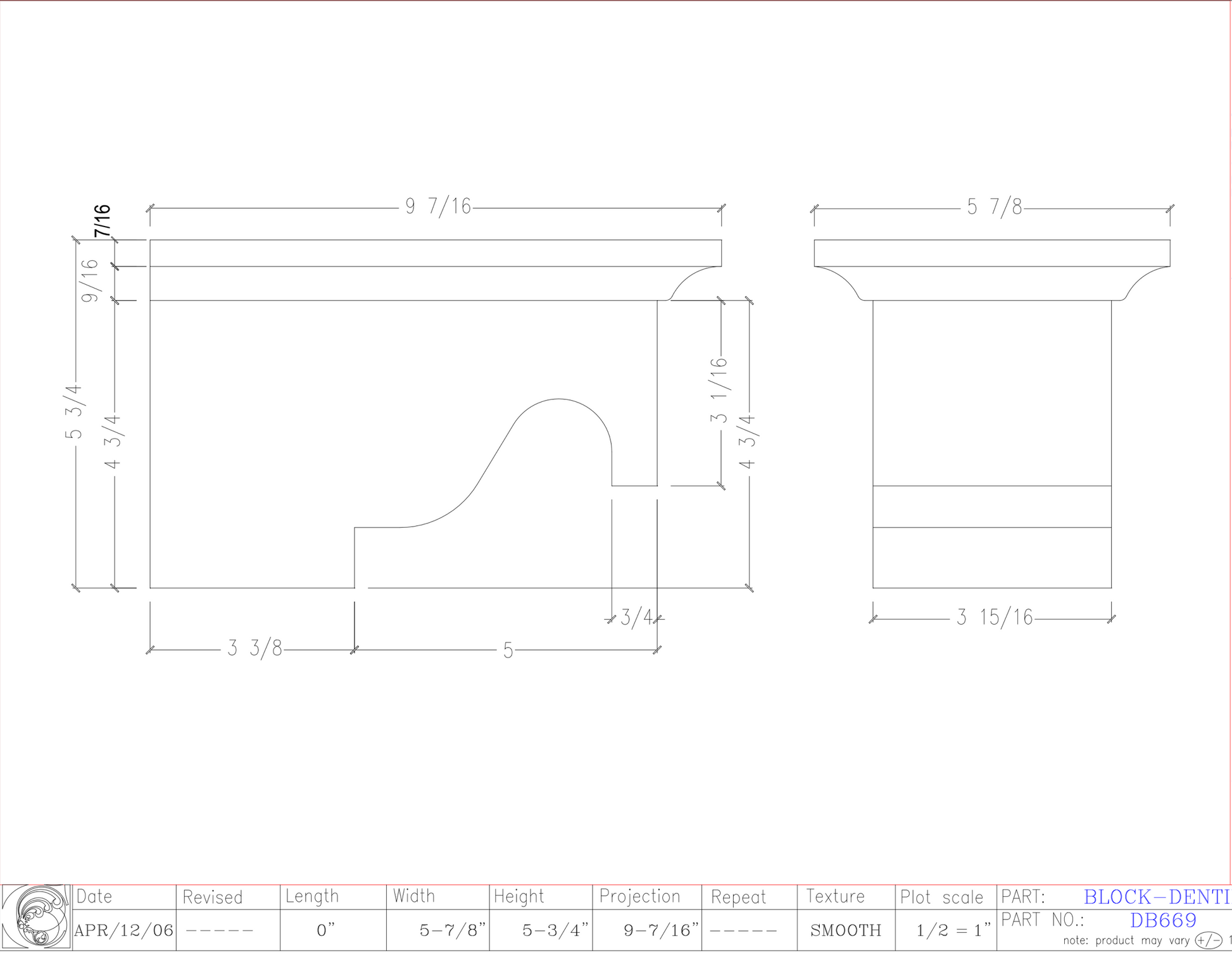Click the 3 3/8 bottom dimension label
This screenshot has height=955, width=1232.
[255, 649]
